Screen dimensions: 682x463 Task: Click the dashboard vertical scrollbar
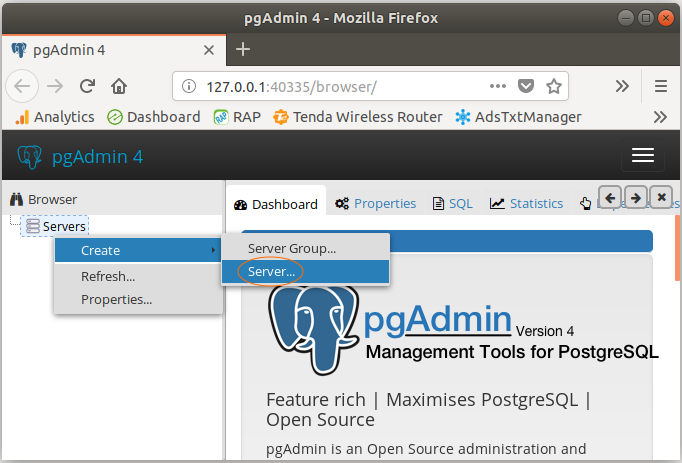677,248
